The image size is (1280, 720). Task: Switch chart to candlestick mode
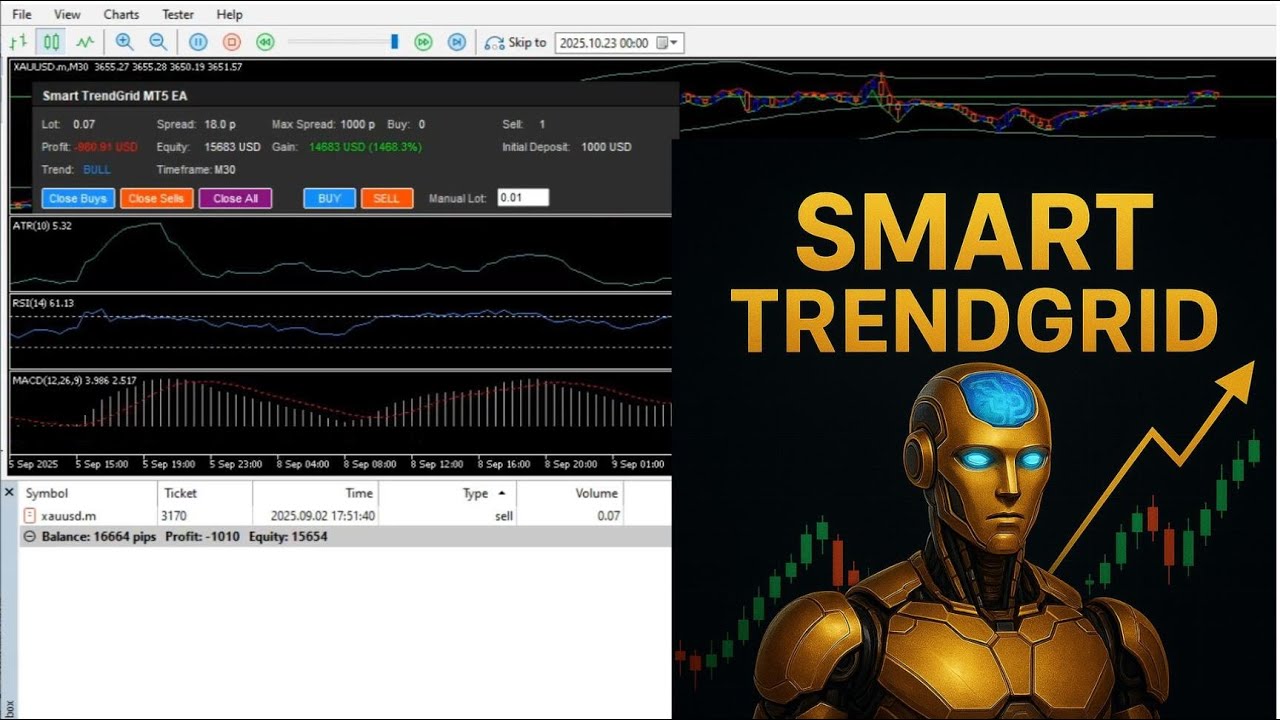tap(51, 42)
